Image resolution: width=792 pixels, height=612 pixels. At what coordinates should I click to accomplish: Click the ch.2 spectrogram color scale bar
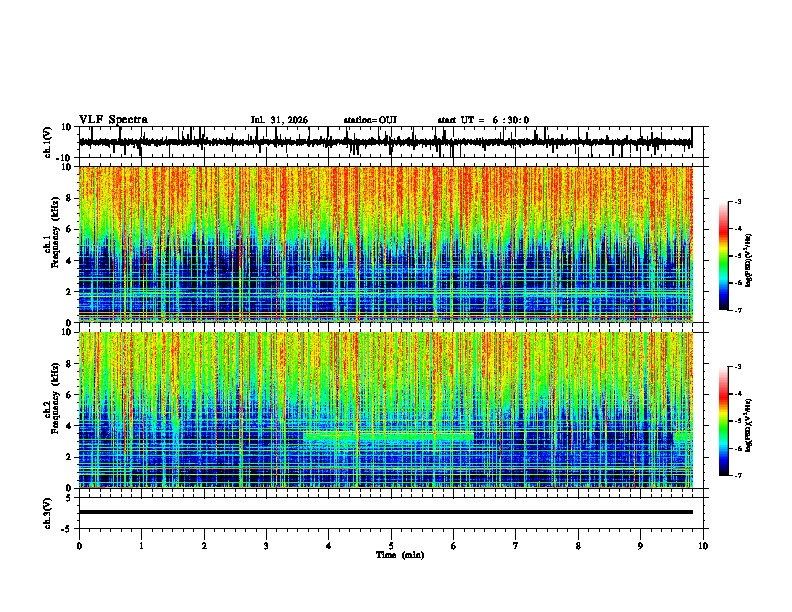point(724,421)
